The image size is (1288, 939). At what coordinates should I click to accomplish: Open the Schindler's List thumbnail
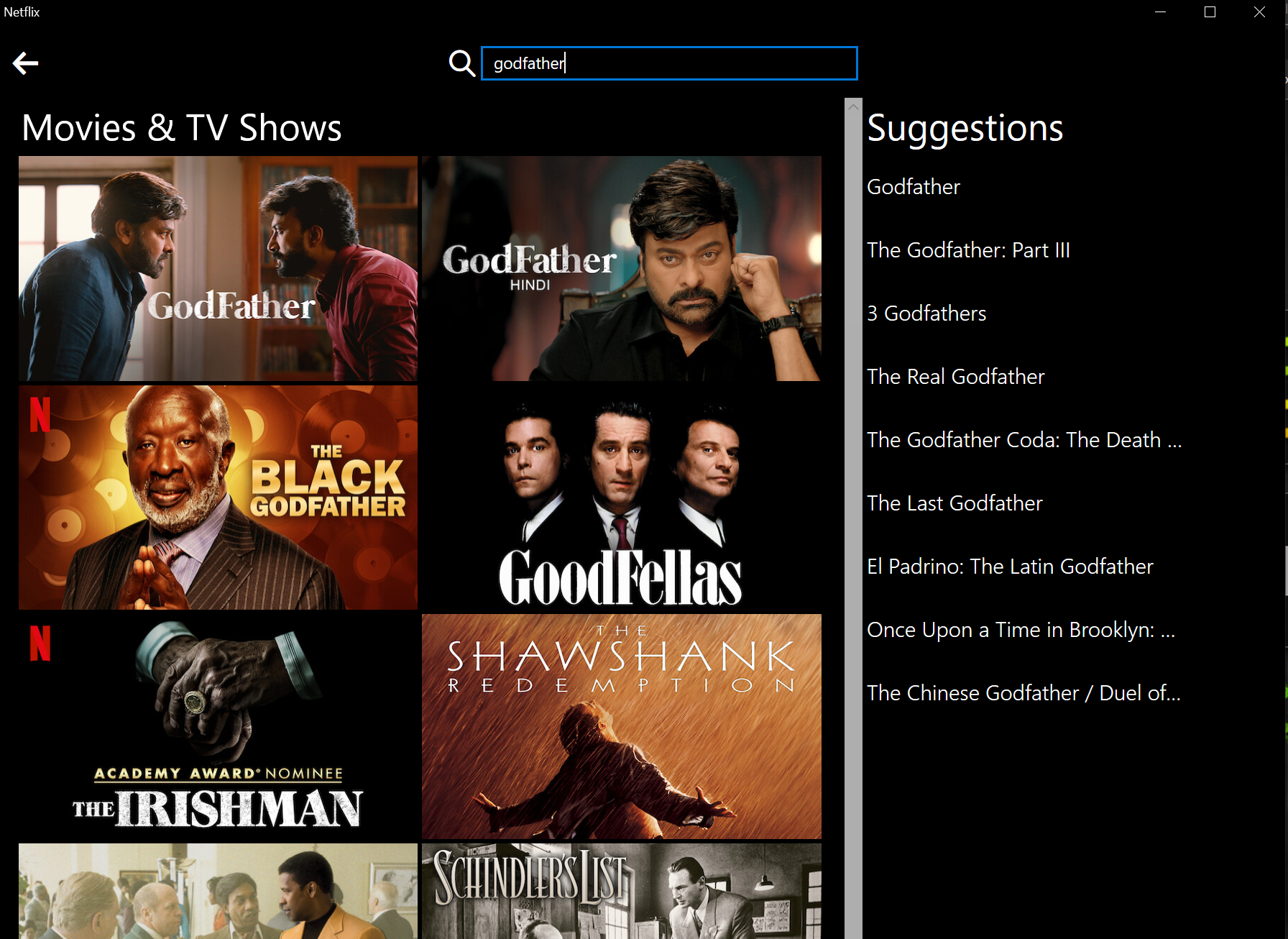622,891
